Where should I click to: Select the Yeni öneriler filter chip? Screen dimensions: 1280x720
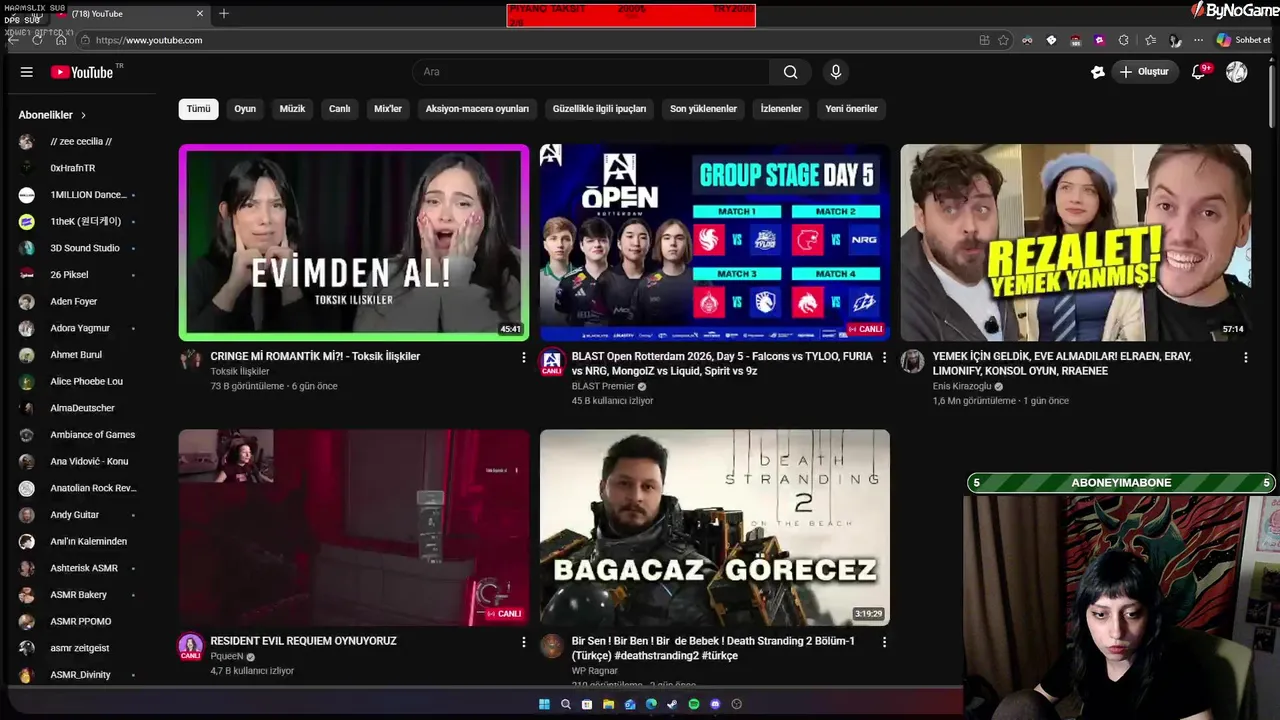851,109
